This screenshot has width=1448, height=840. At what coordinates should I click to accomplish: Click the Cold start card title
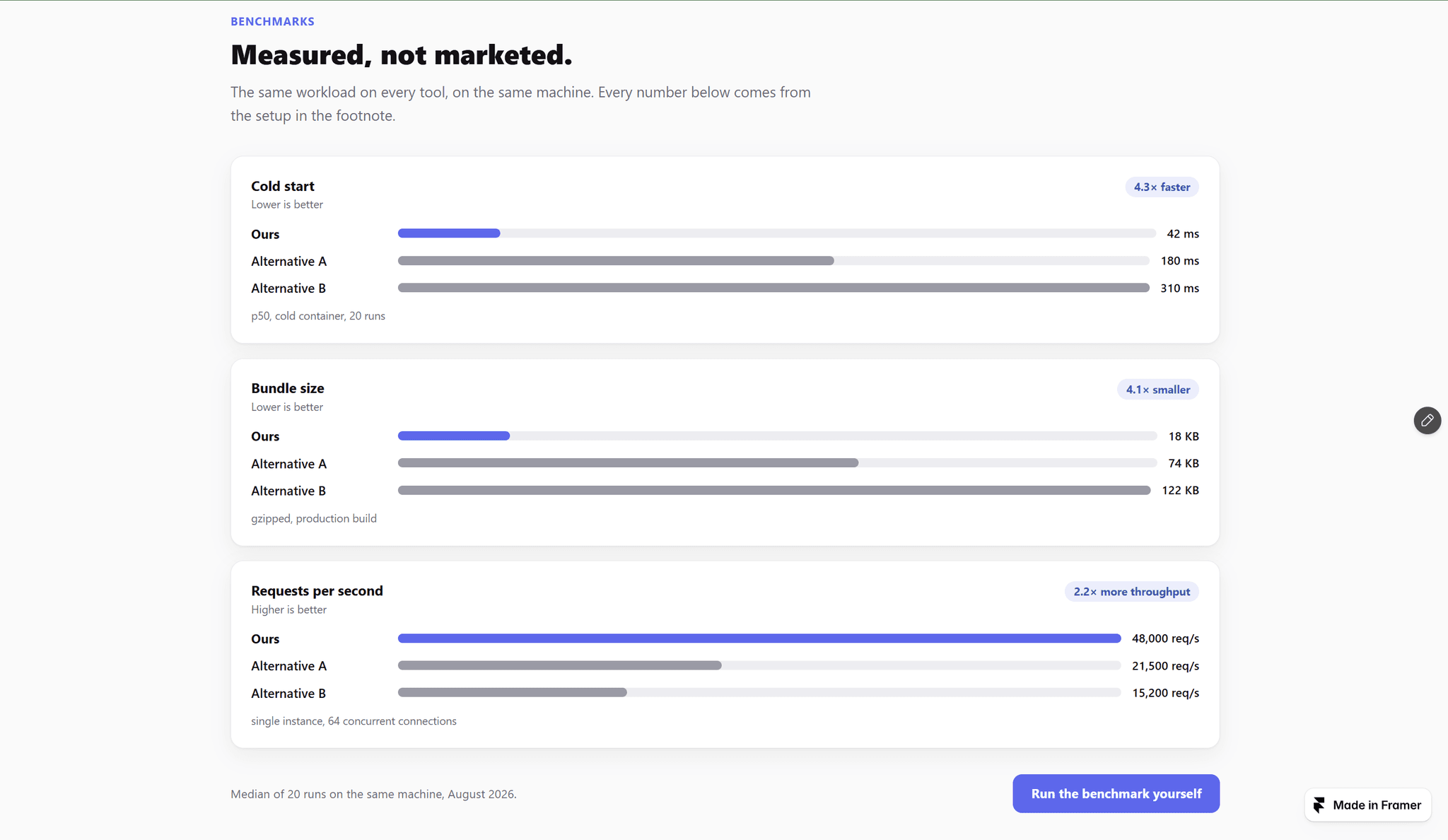click(x=282, y=186)
